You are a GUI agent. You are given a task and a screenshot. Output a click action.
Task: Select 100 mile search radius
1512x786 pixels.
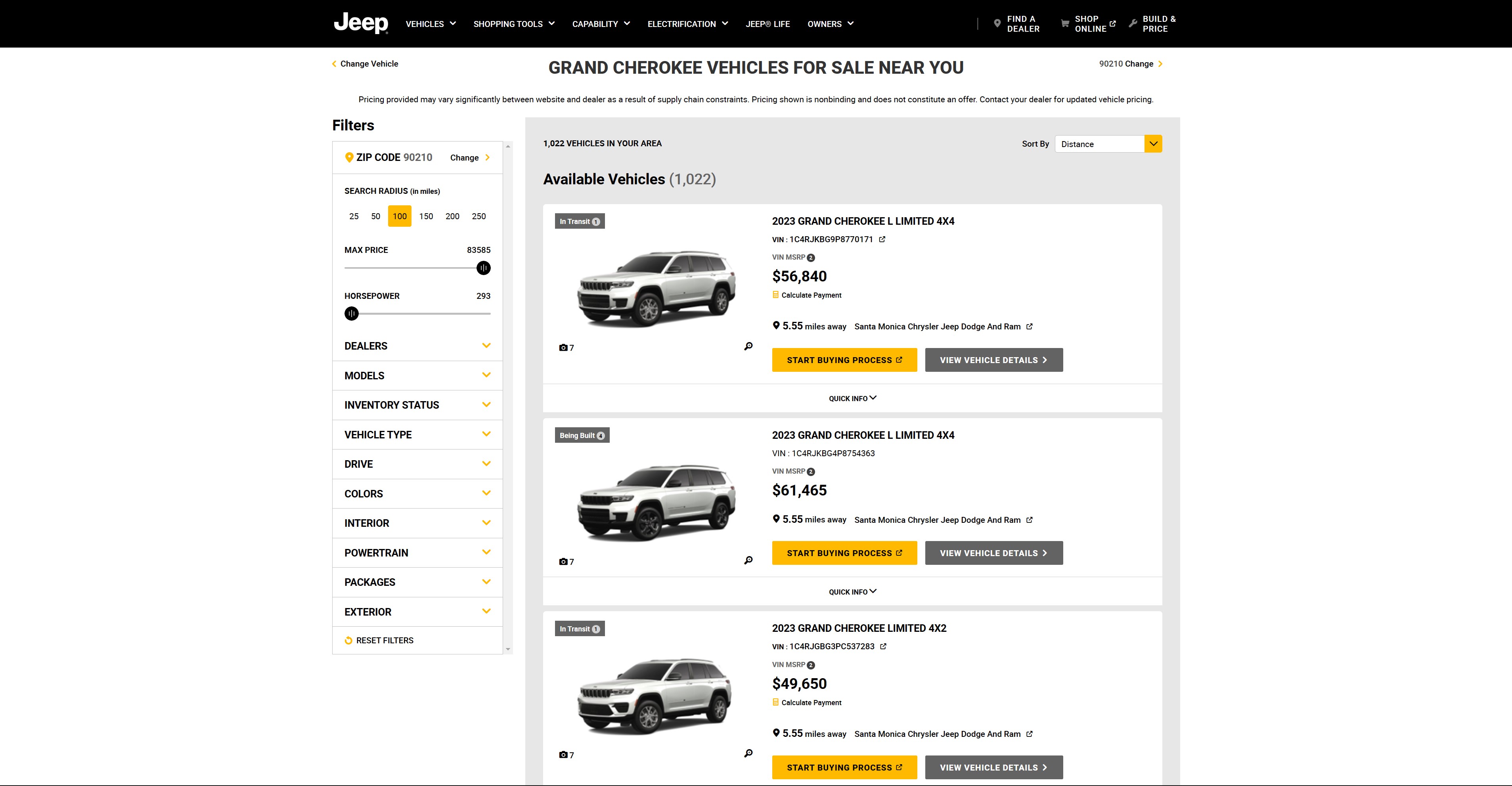click(400, 216)
